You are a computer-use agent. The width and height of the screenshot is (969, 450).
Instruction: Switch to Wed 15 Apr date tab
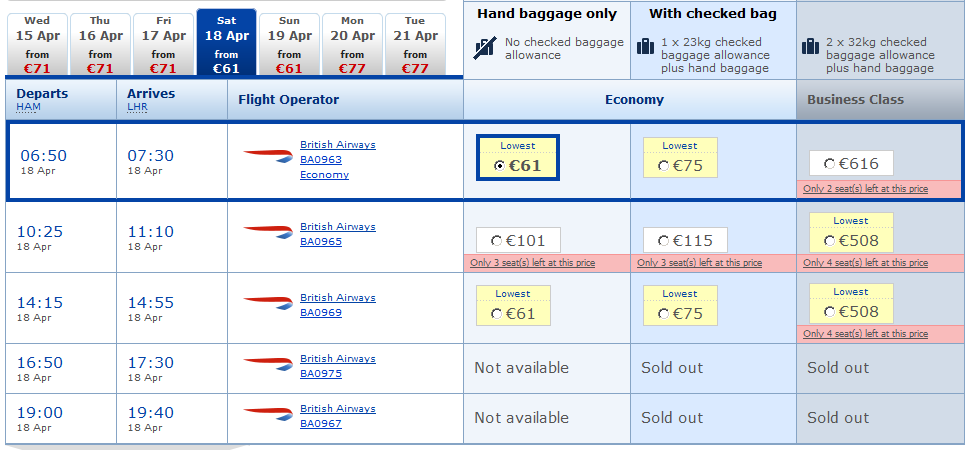click(37, 43)
